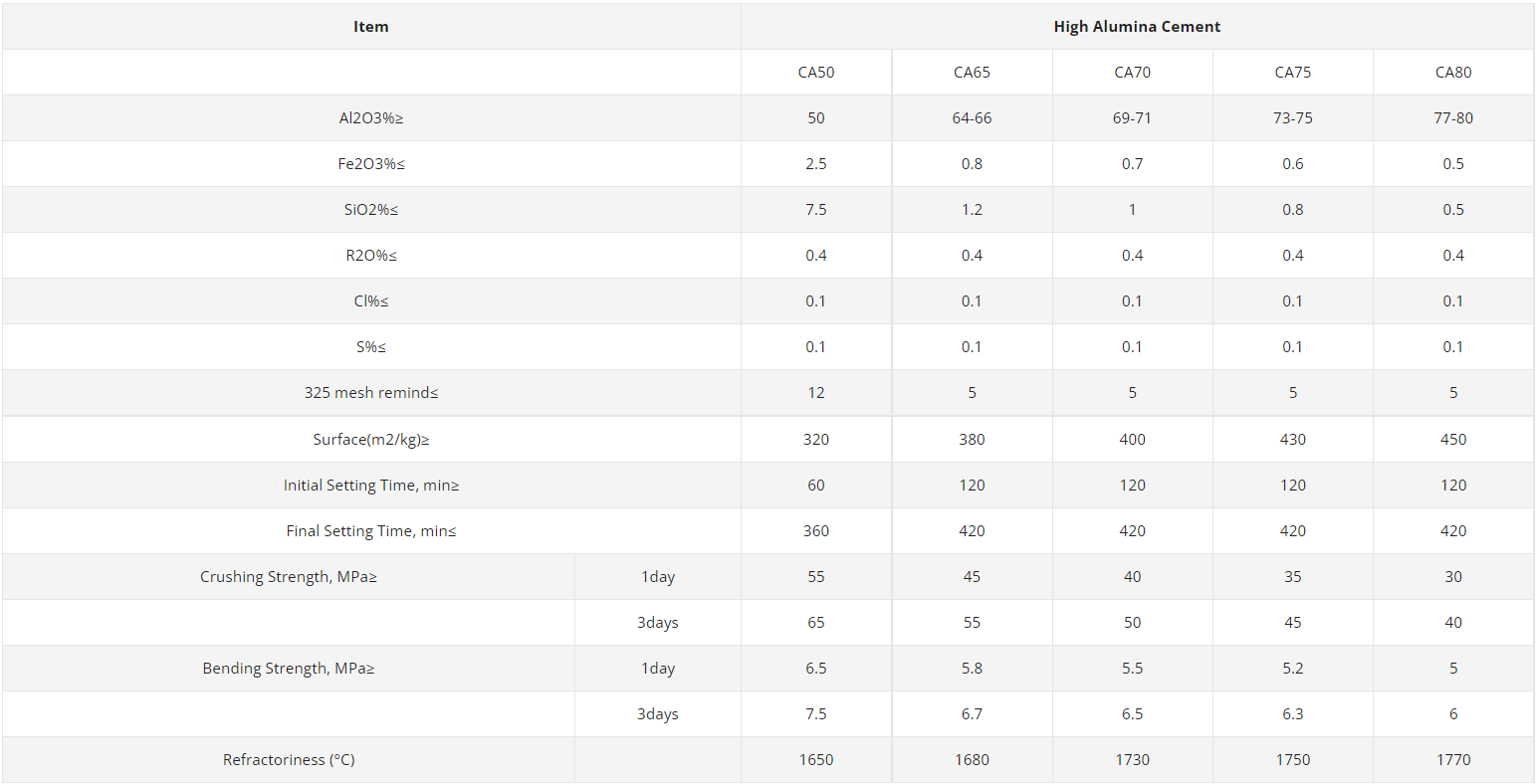
Task: Click the CA70 column heading
Action: pyautogui.click(x=1132, y=73)
